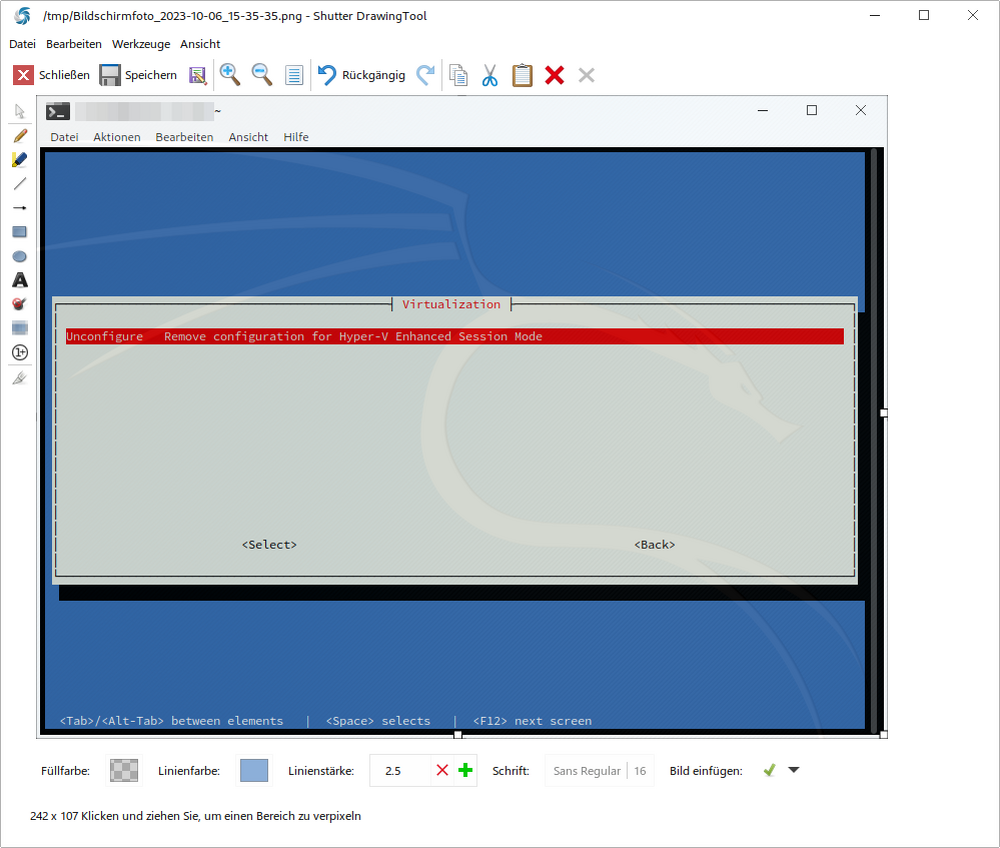Choose the rectangle shape tool
Image resolution: width=1000 pixels, height=848 pixels.
click(20, 232)
